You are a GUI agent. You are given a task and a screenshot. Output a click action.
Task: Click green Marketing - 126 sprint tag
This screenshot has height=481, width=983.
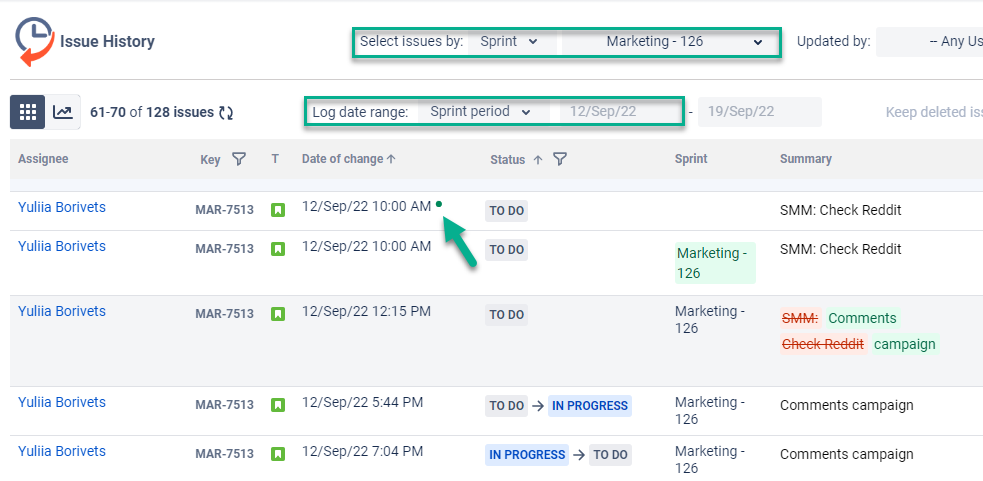pyautogui.click(x=715, y=263)
